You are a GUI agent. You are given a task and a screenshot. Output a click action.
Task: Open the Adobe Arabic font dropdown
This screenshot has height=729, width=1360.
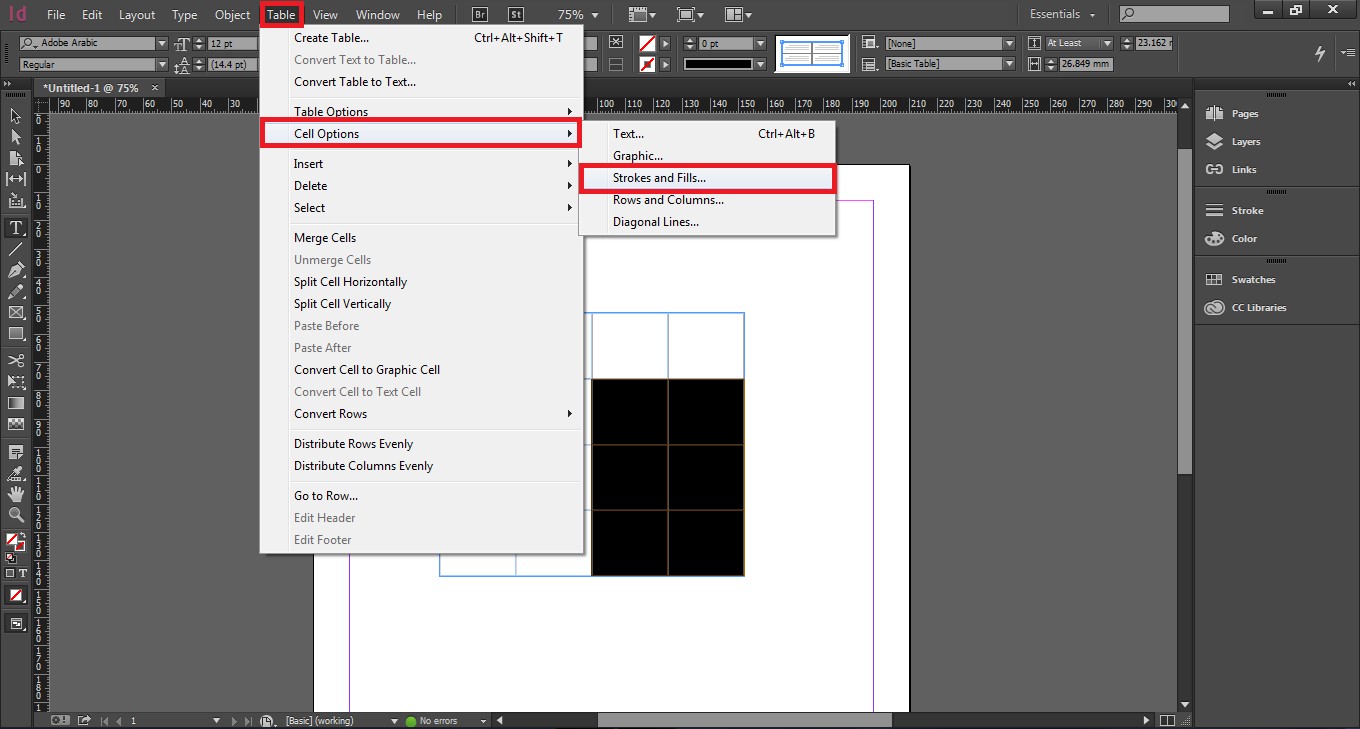pos(162,44)
